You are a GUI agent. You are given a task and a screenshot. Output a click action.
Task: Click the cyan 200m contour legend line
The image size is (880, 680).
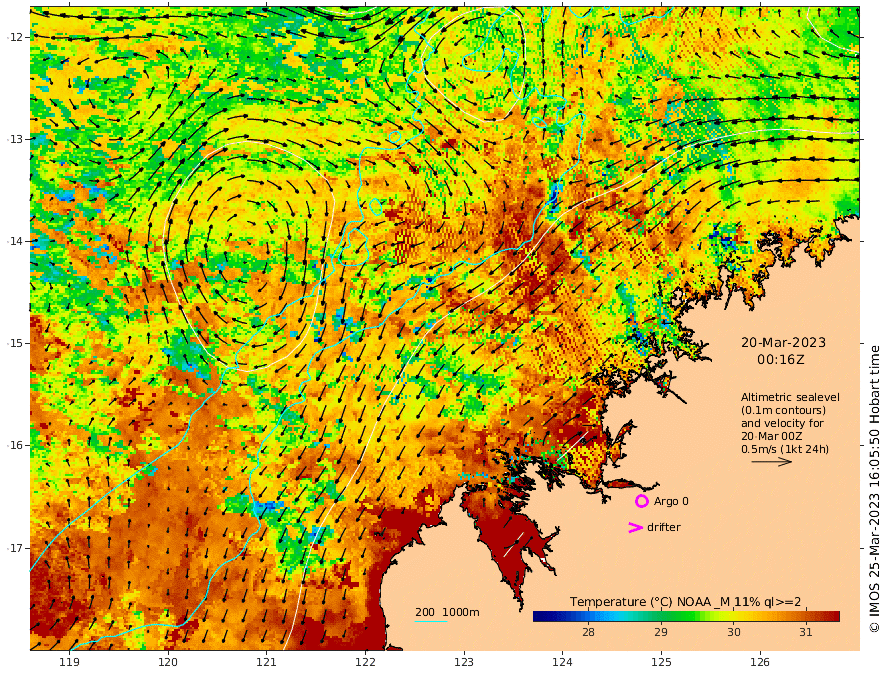431,621
